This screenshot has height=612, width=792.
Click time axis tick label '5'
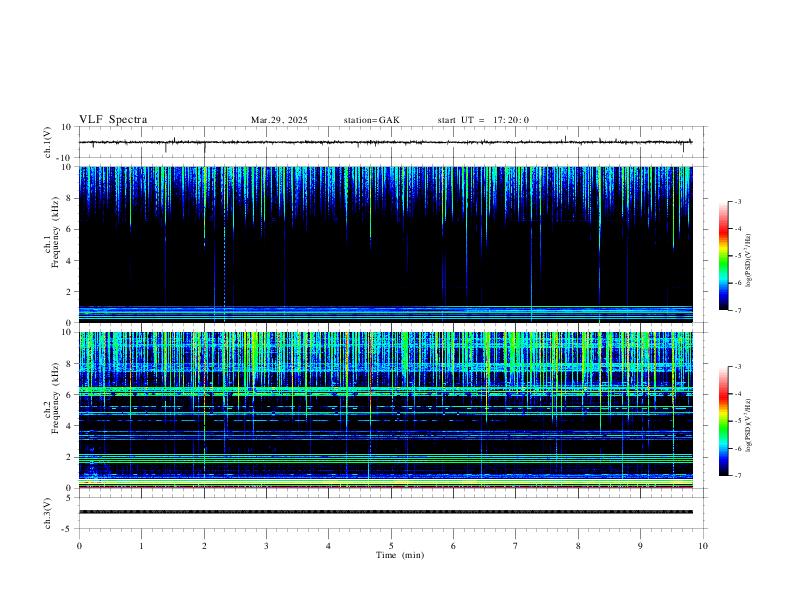point(391,546)
